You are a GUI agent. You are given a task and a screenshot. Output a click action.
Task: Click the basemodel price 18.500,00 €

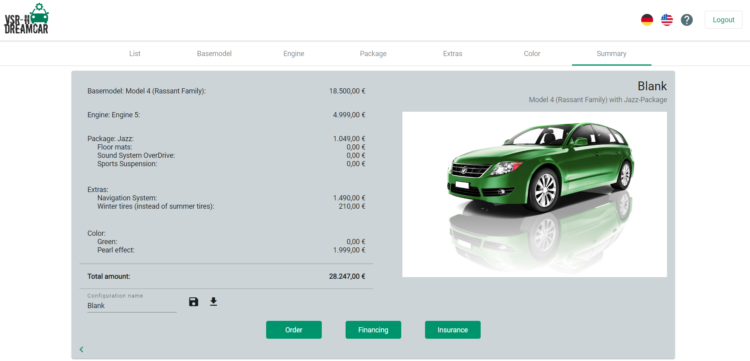click(x=347, y=91)
